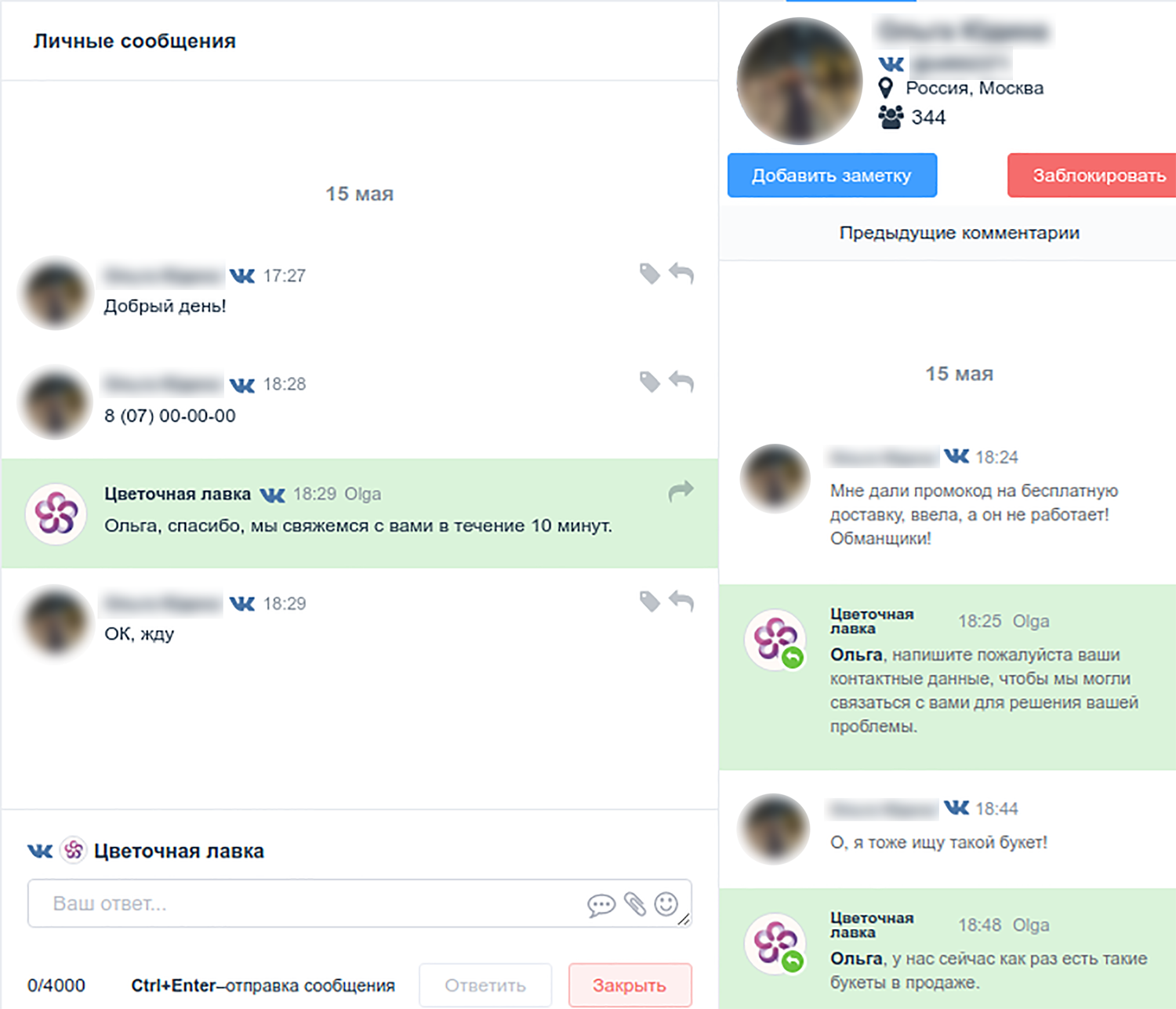Click the 'Закрыть' button
The height and width of the screenshot is (1009, 1176).
630,985
